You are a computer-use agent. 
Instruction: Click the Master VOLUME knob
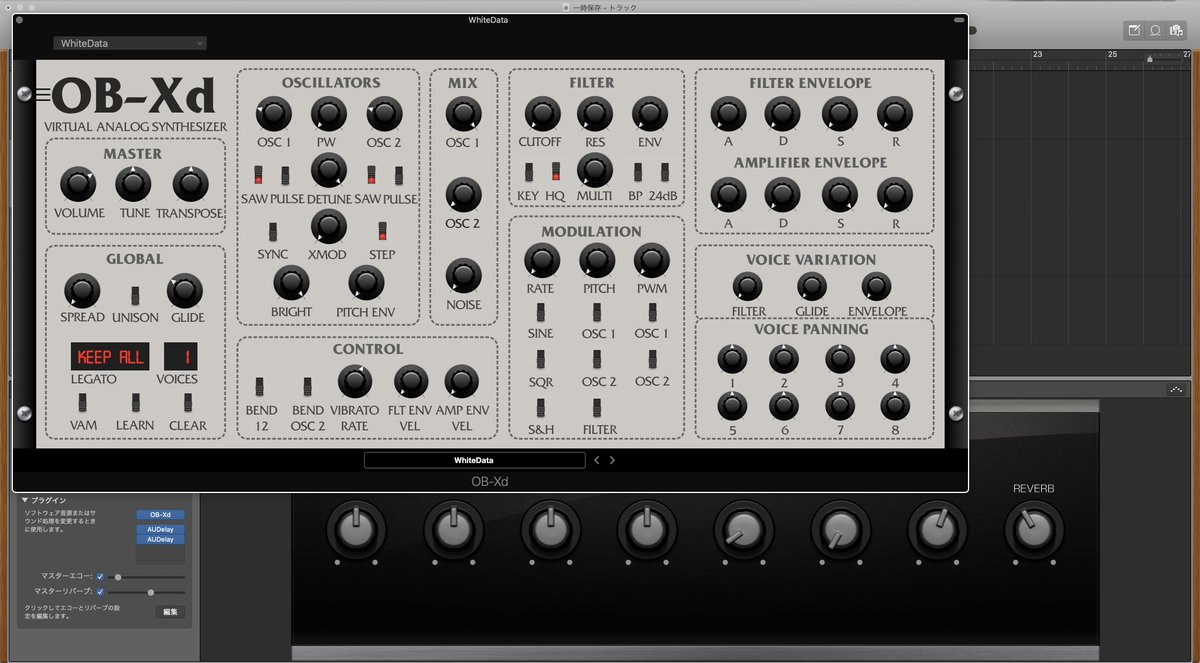[78, 185]
